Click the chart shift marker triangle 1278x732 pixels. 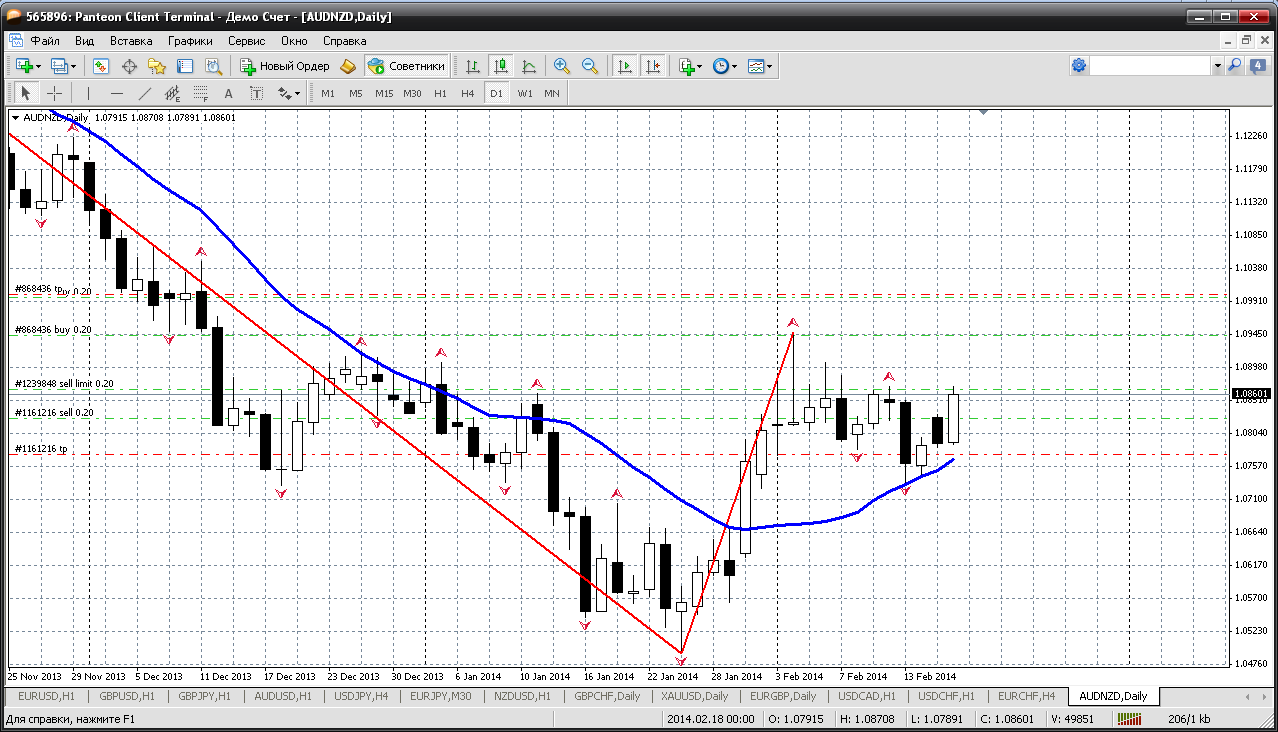[984, 113]
